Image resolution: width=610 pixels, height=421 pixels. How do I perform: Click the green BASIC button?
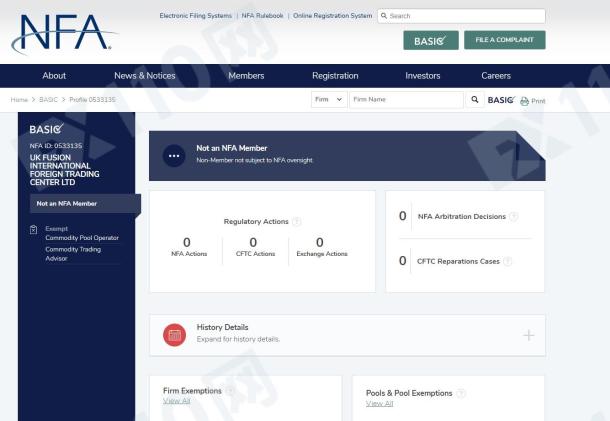click(x=431, y=40)
